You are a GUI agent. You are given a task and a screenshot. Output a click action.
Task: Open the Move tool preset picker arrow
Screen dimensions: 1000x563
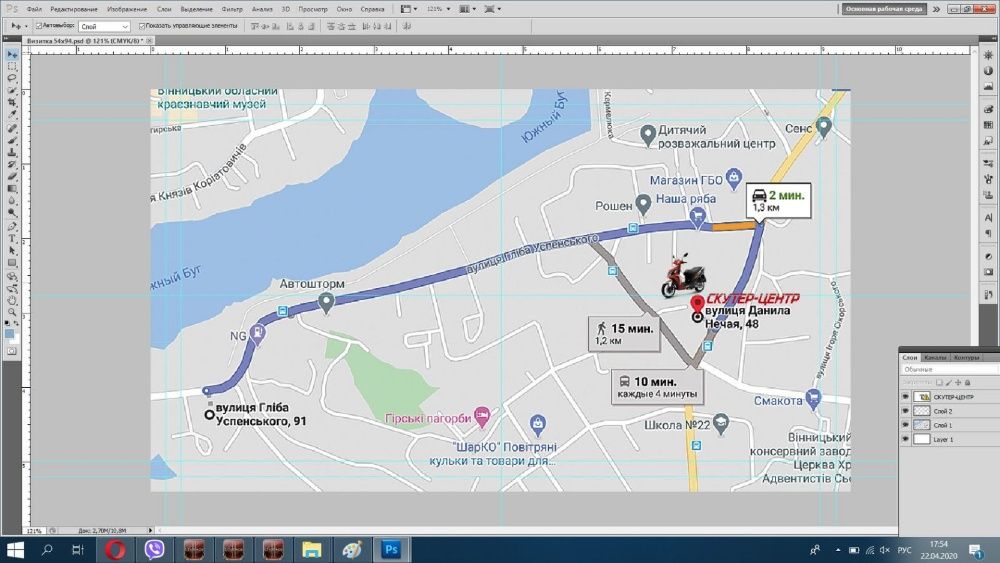coord(26,26)
